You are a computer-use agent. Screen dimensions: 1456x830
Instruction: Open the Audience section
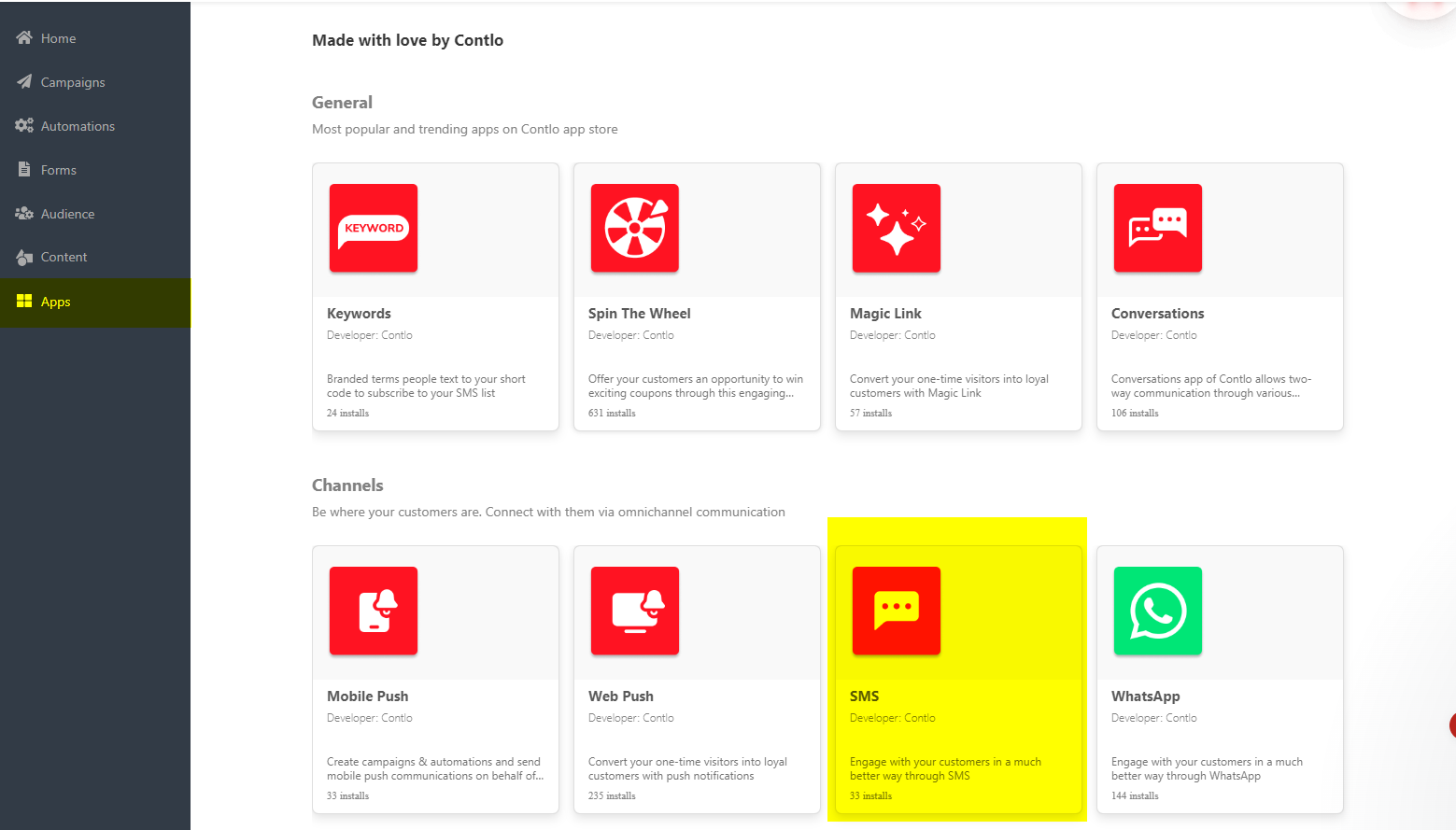coord(67,214)
